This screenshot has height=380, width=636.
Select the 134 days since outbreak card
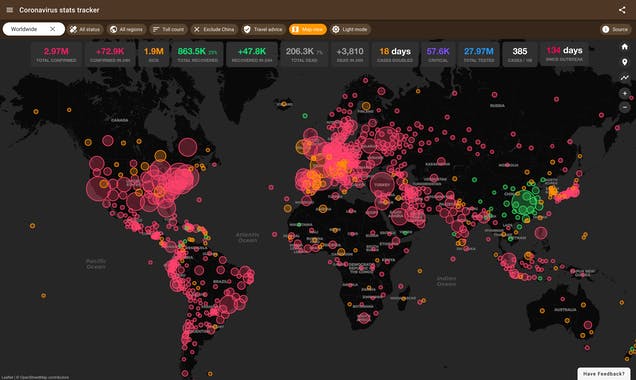pos(564,54)
